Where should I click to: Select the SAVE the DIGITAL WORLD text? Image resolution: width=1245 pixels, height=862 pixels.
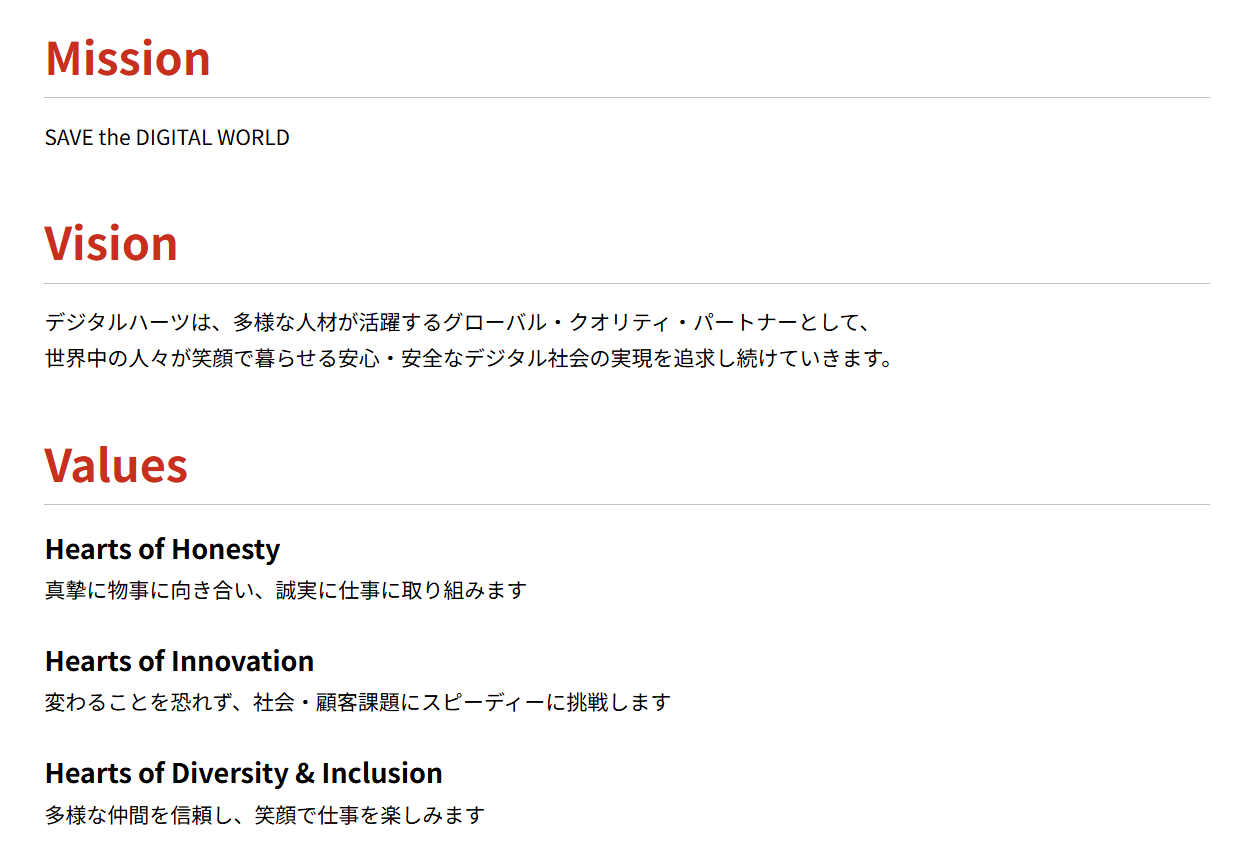167,138
